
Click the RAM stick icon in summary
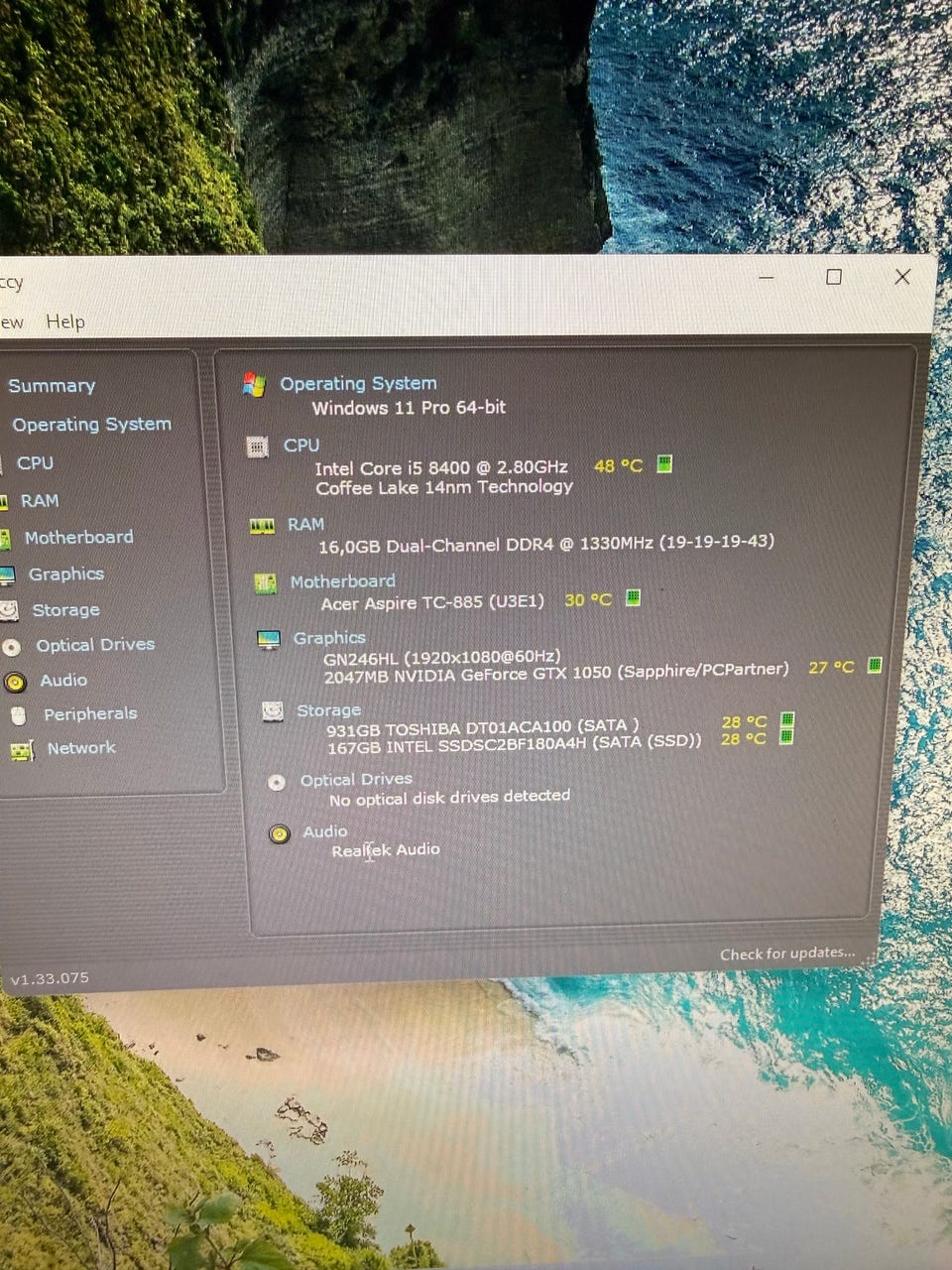tap(262, 526)
